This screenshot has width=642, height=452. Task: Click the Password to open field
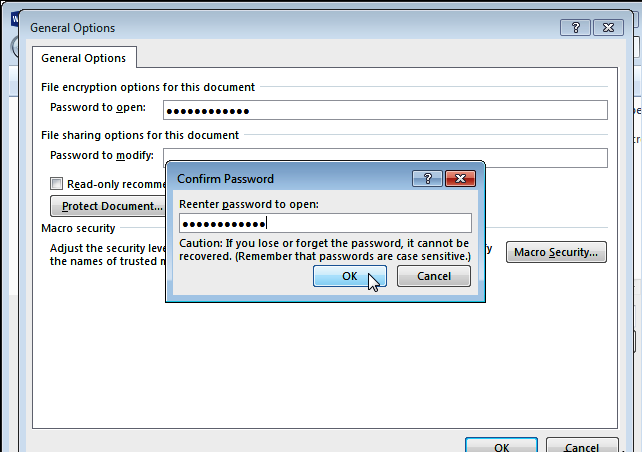[385, 110]
